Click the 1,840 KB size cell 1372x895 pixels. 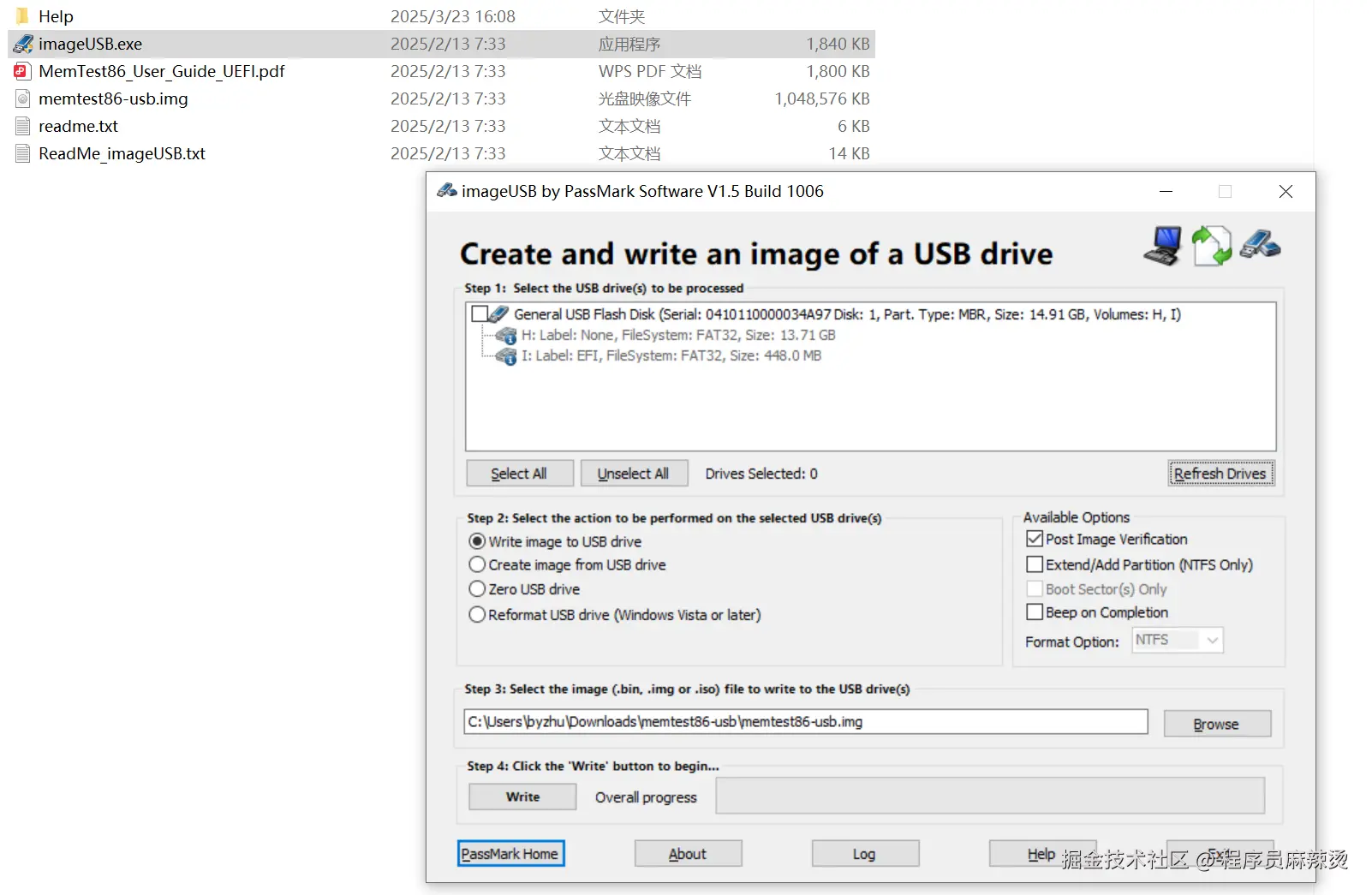click(x=838, y=44)
